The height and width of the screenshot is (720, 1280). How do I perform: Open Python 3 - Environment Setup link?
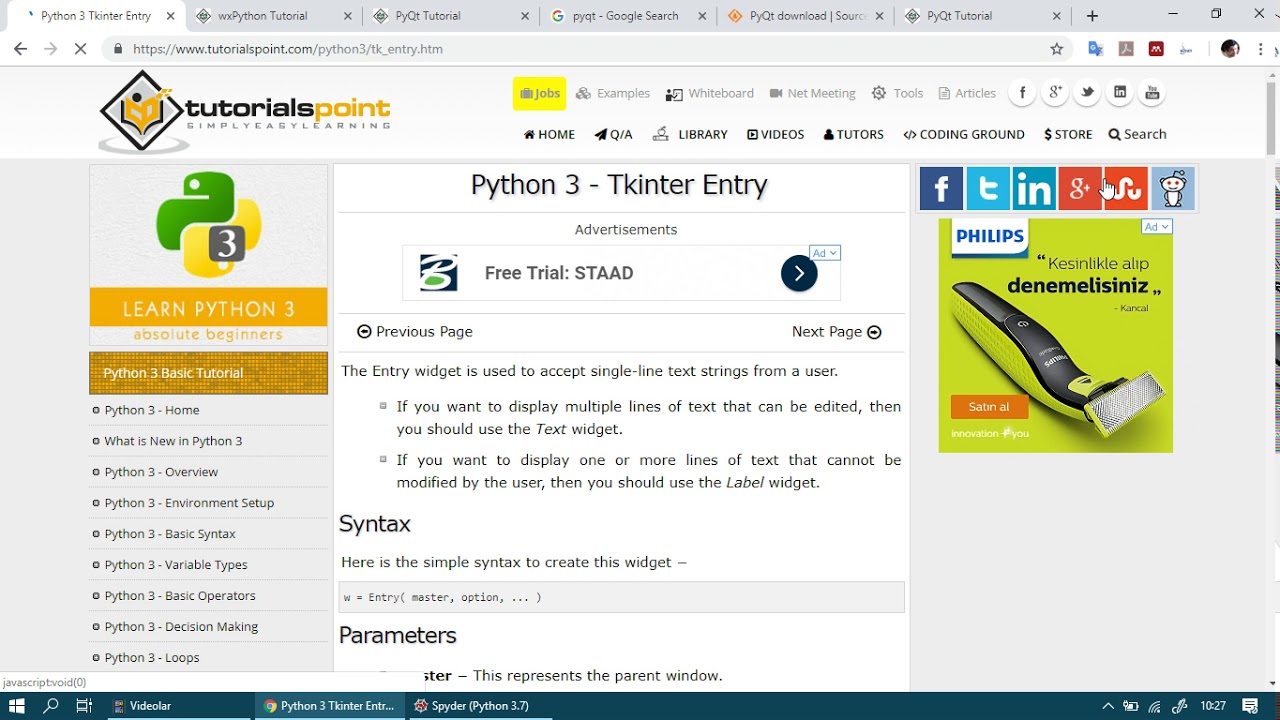(x=189, y=503)
